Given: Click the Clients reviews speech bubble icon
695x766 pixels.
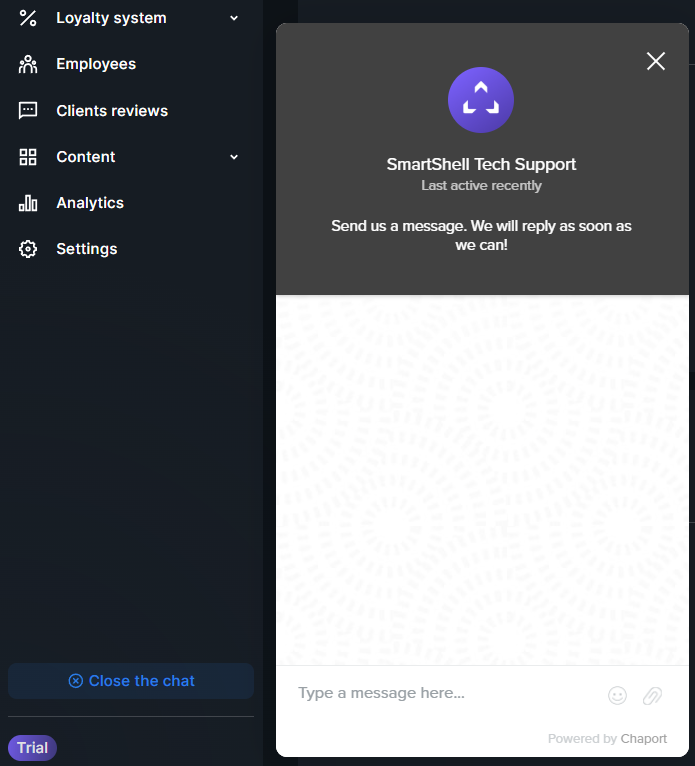Looking at the screenshot, I should pos(28,110).
